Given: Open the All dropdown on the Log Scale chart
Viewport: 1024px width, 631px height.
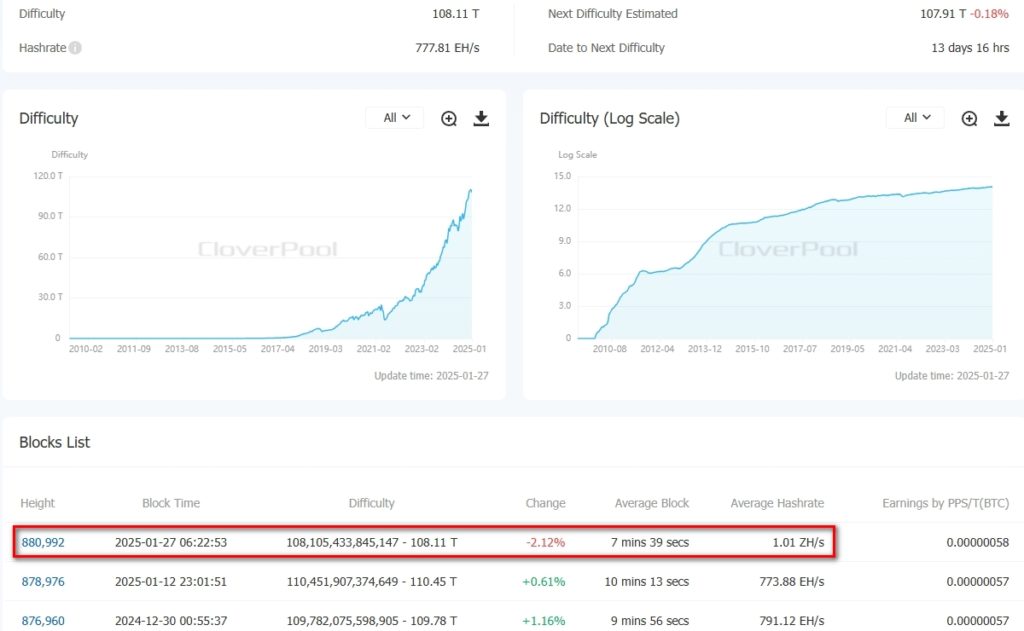Looking at the screenshot, I should tap(914, 116).
